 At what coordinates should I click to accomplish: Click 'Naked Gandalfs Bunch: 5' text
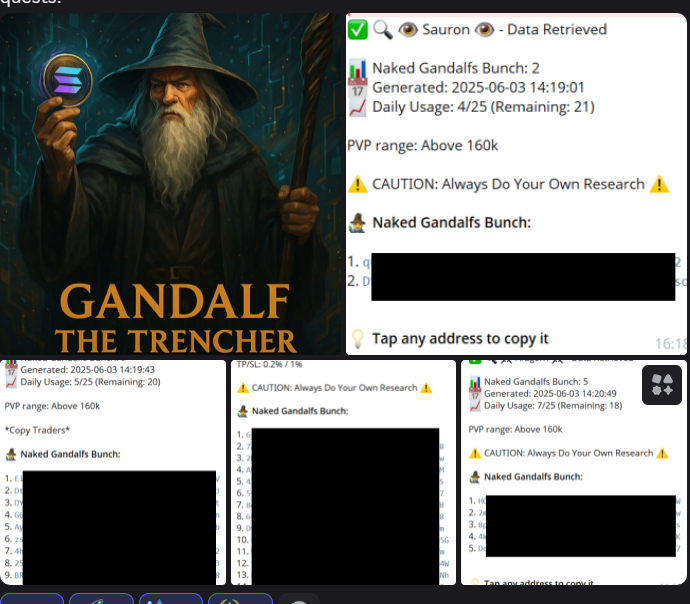coord(536,381)
